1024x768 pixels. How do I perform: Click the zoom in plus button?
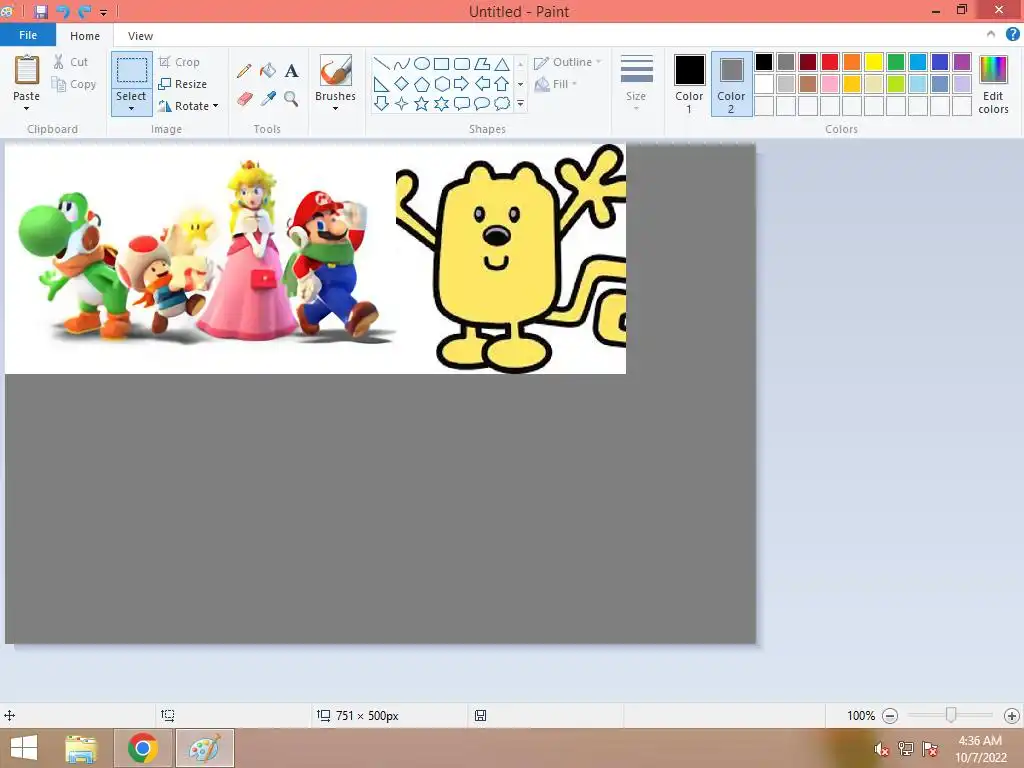point(1012,716)
